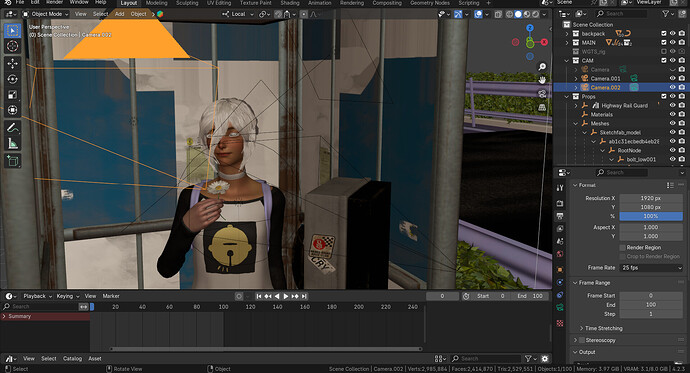Collapse the CAM collection in outliner

coord(567,61)
